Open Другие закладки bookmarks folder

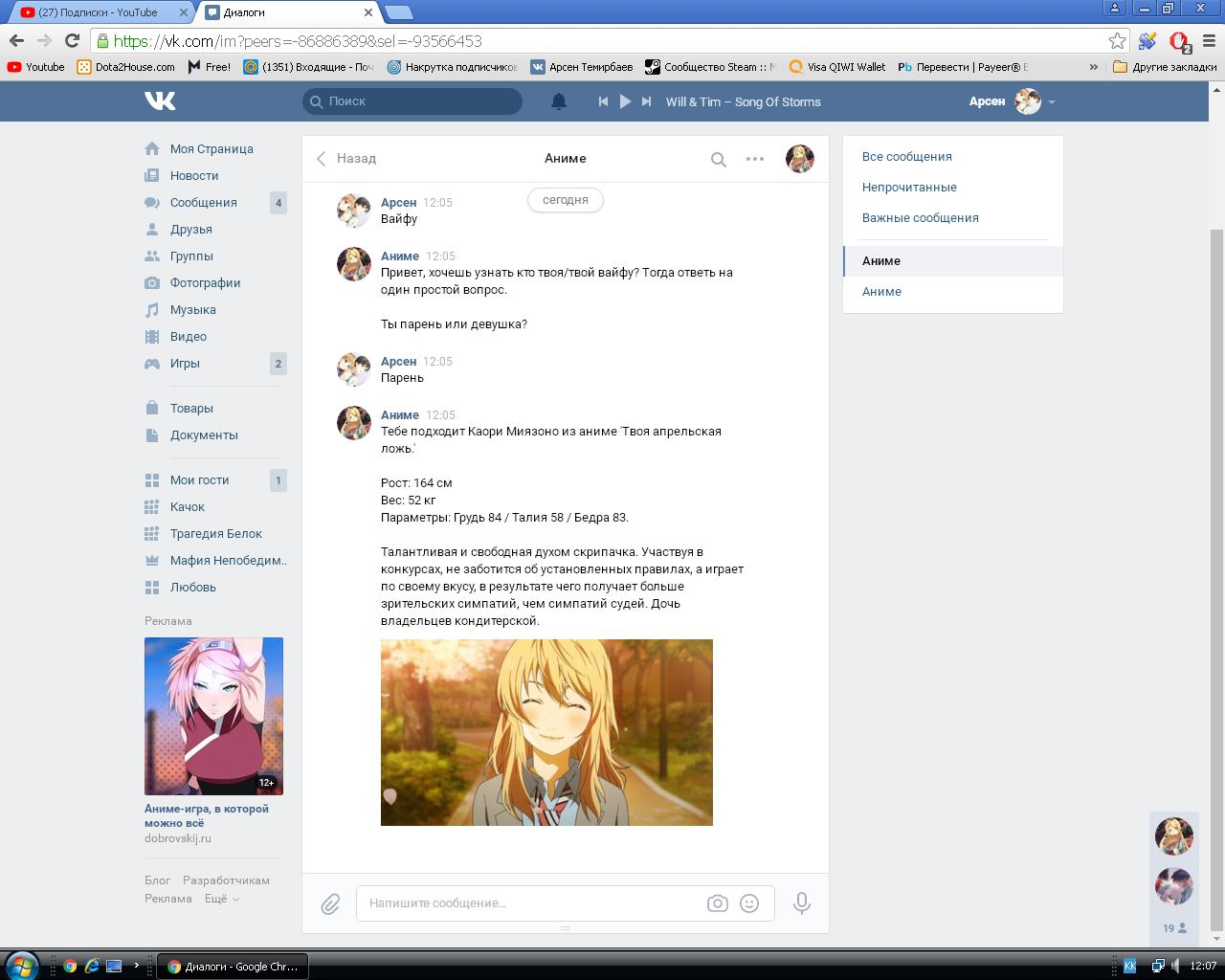point(1165,67)
